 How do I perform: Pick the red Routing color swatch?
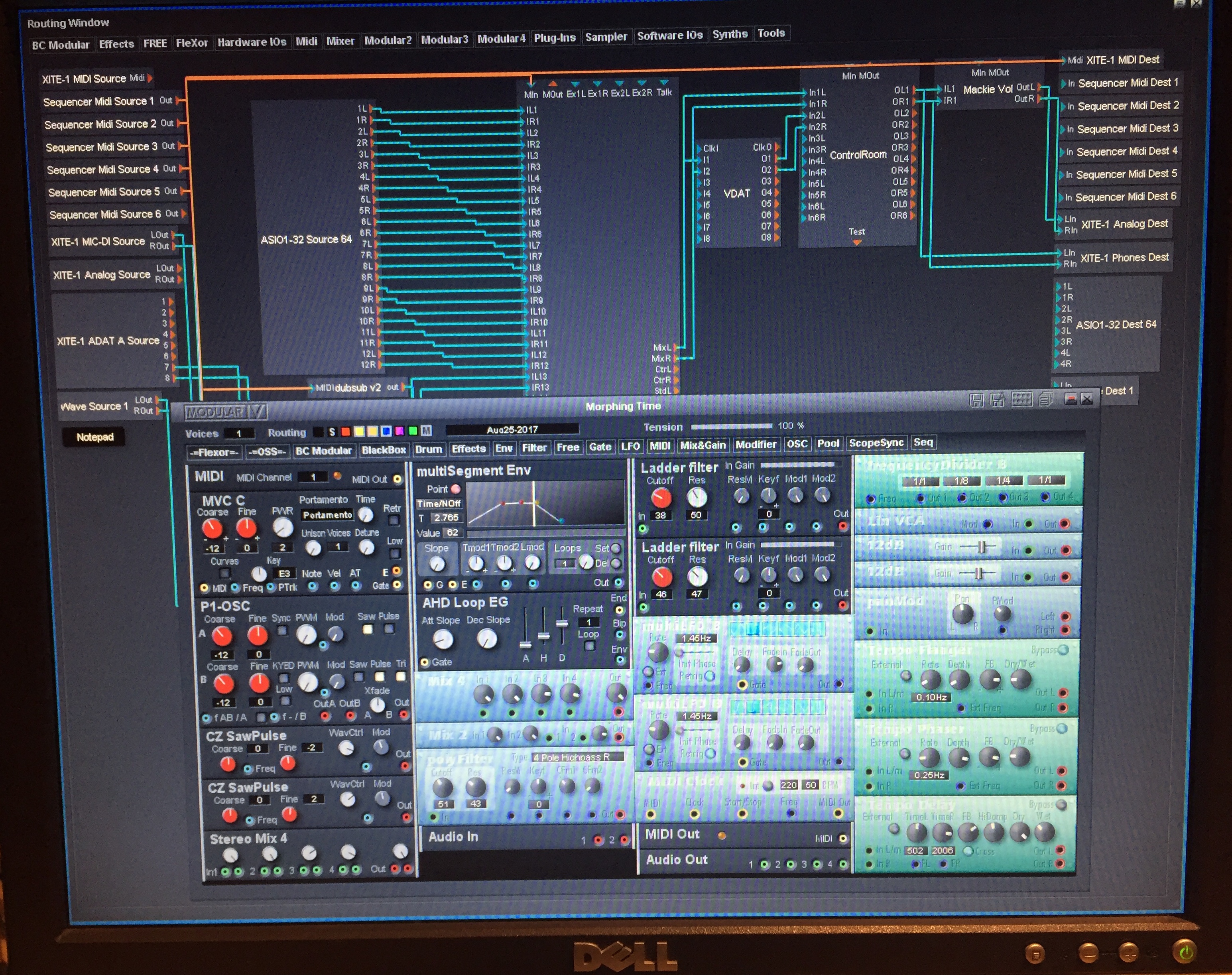click(345, 431)
